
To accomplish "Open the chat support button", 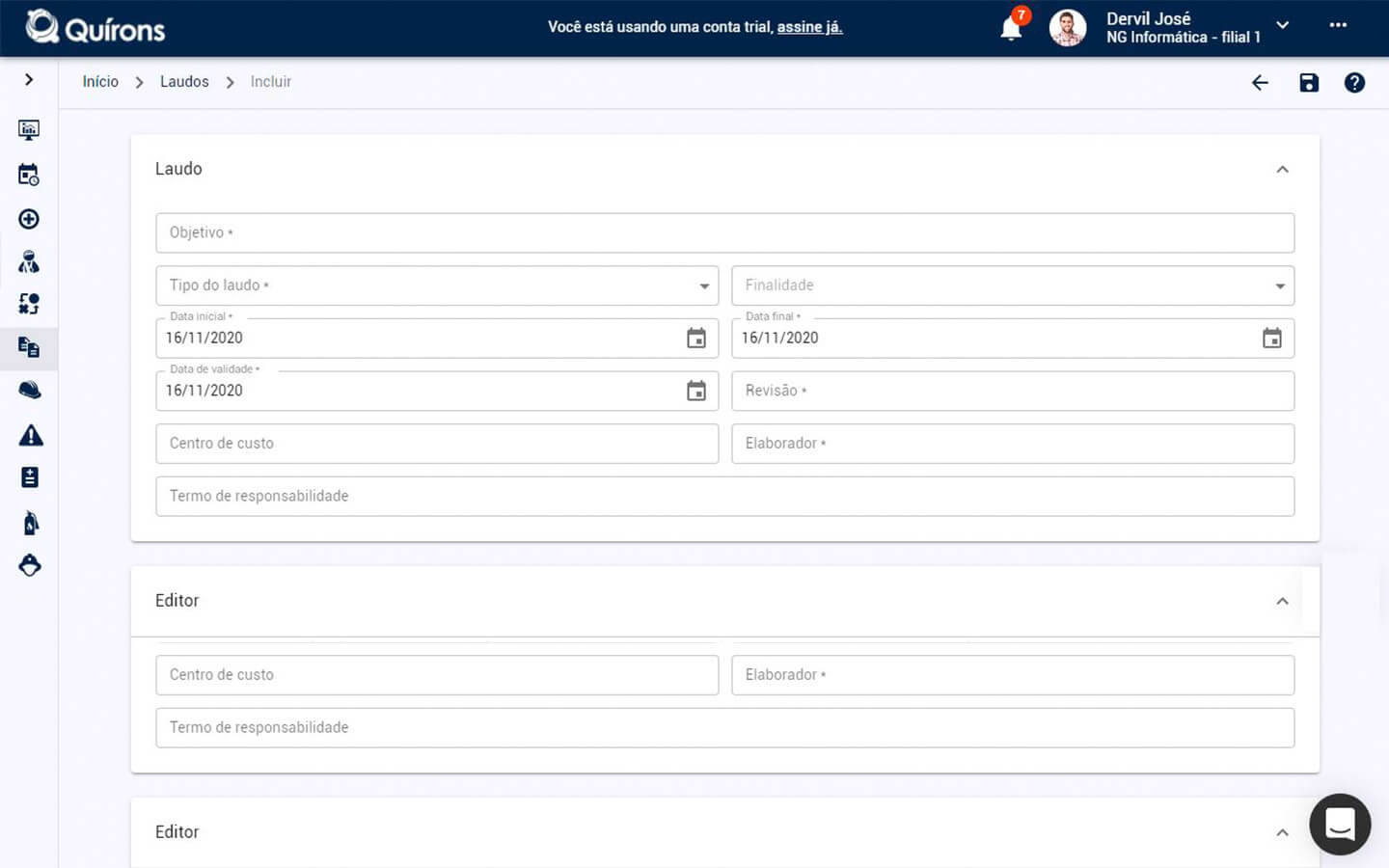I will pos(1340,825).
